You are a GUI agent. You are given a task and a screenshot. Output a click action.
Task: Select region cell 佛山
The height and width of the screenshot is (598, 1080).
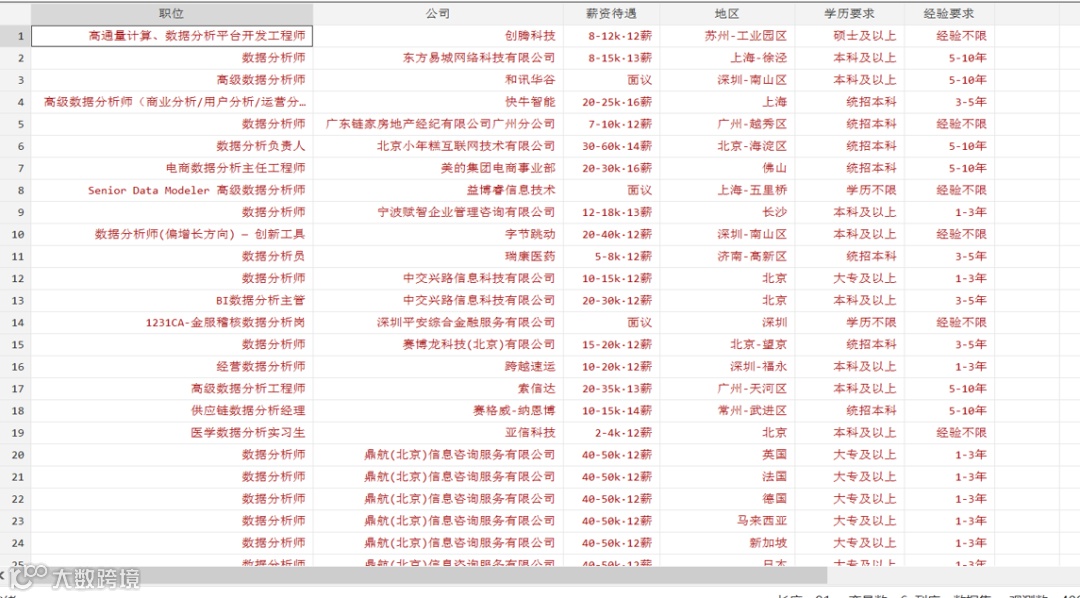tap(727, 168)
